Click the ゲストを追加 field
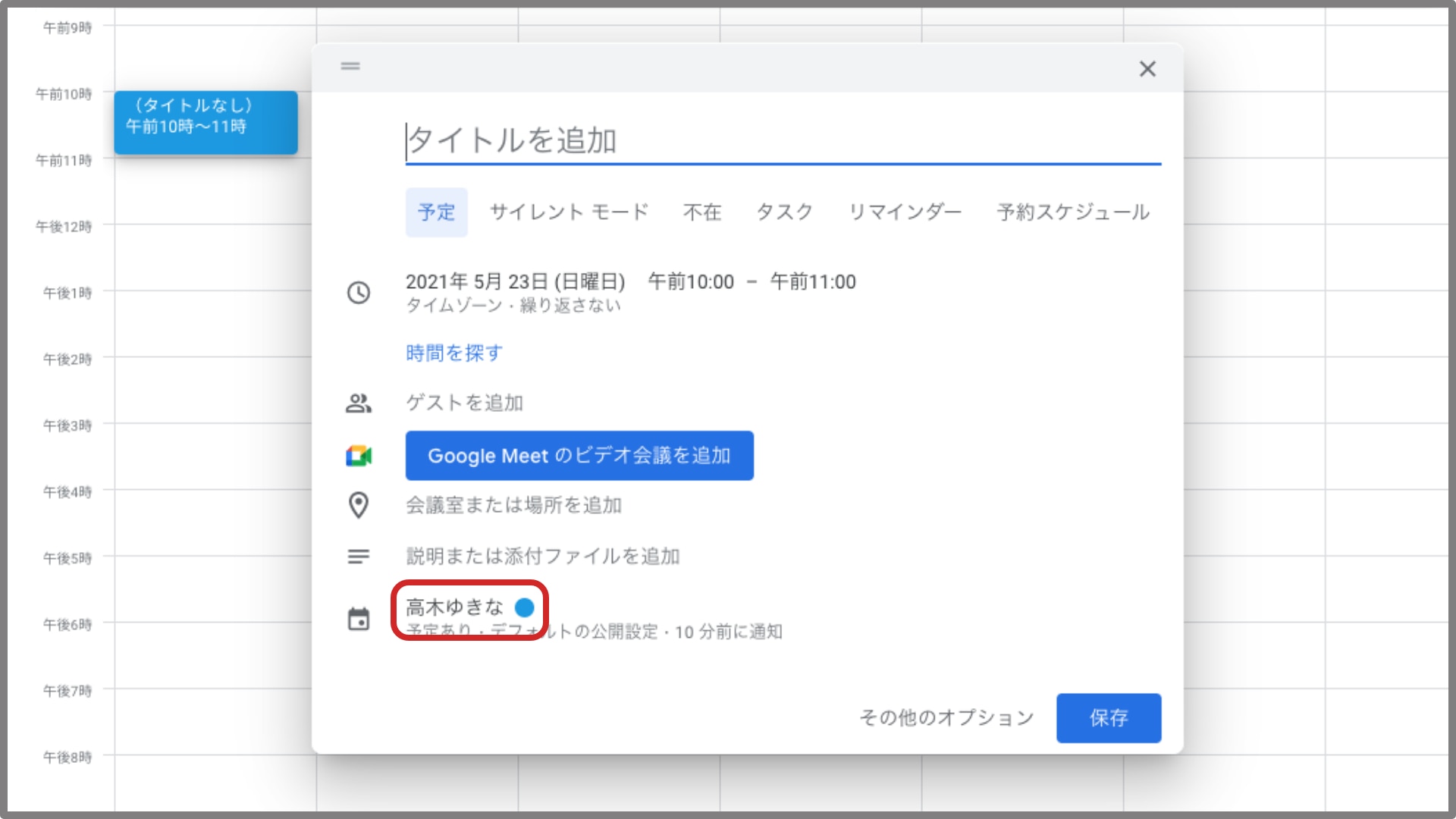 (465, 403)
